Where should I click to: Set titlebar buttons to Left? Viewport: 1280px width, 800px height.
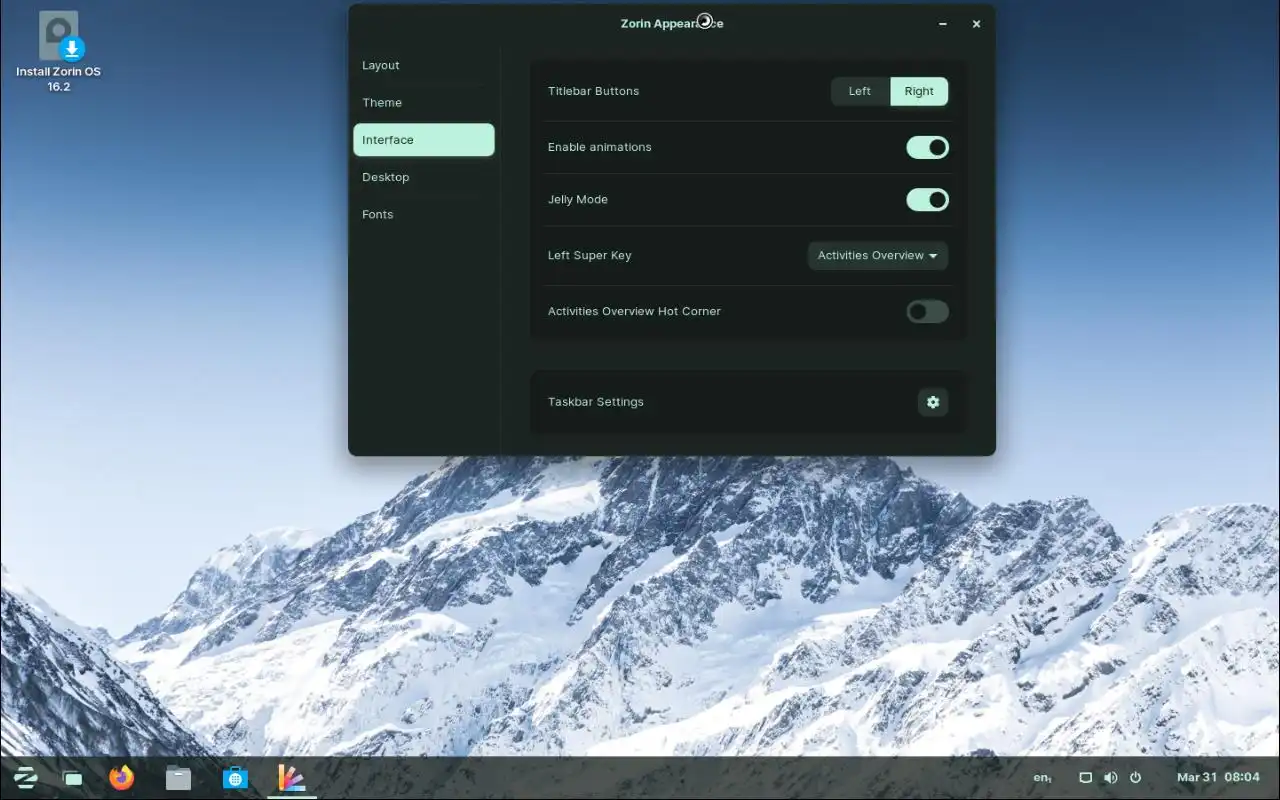(860, 91)
